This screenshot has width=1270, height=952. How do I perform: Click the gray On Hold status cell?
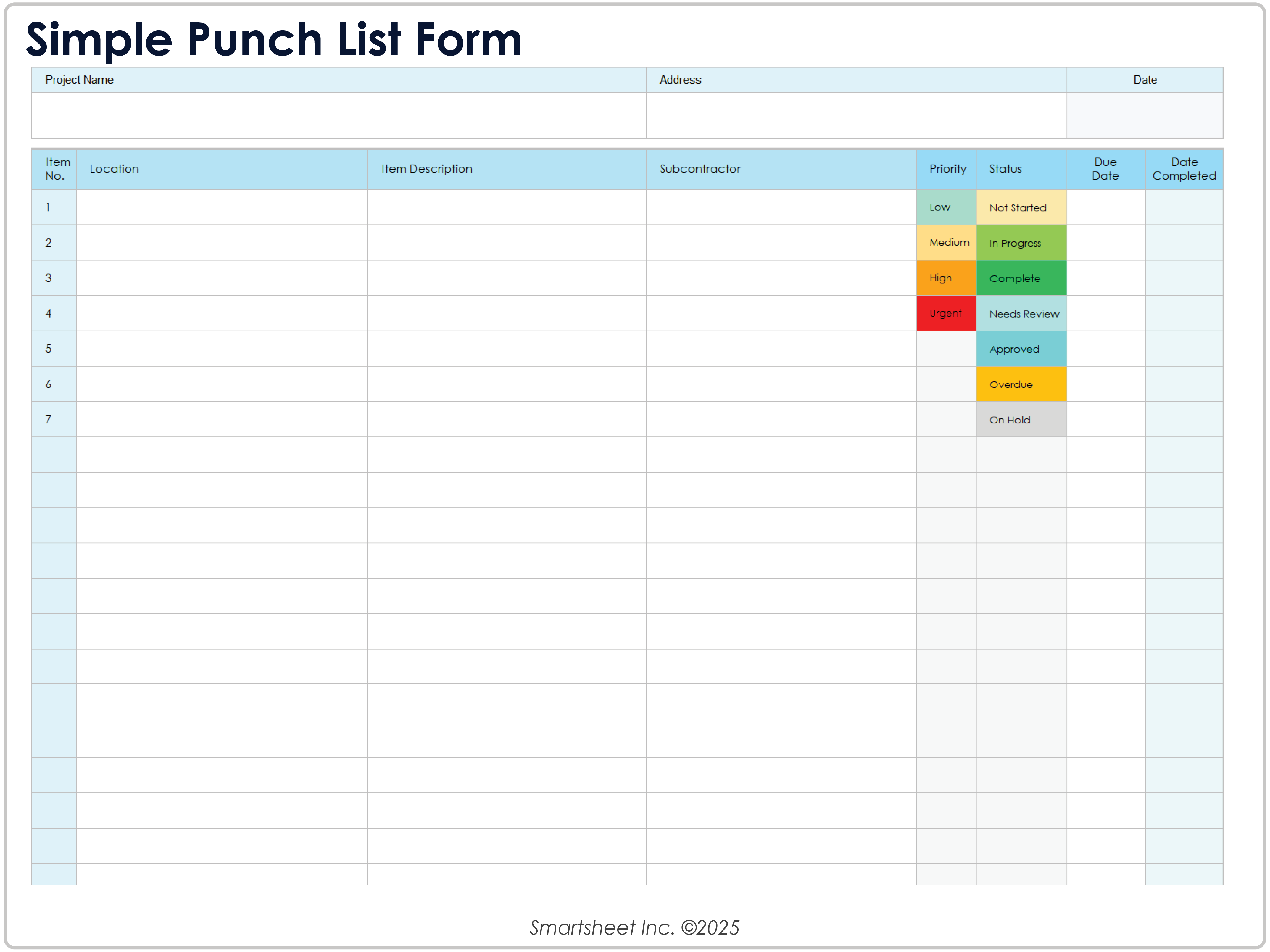tap(1021, 420)
